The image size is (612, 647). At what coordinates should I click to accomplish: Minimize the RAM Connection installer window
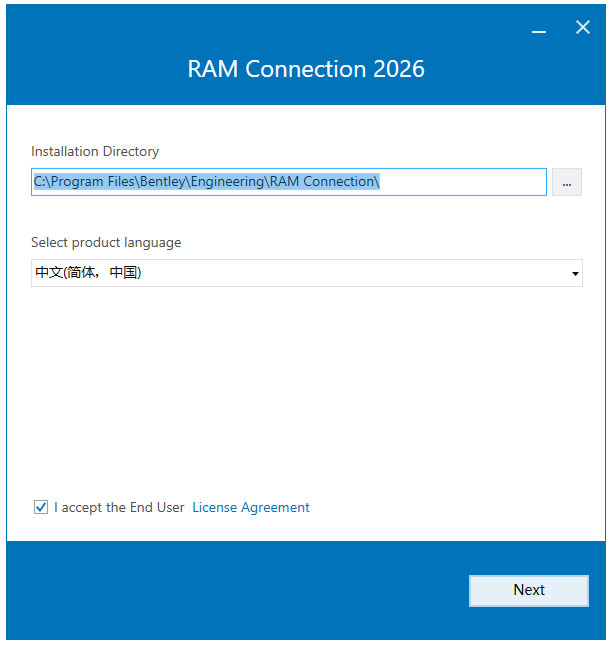click(539, 28)
